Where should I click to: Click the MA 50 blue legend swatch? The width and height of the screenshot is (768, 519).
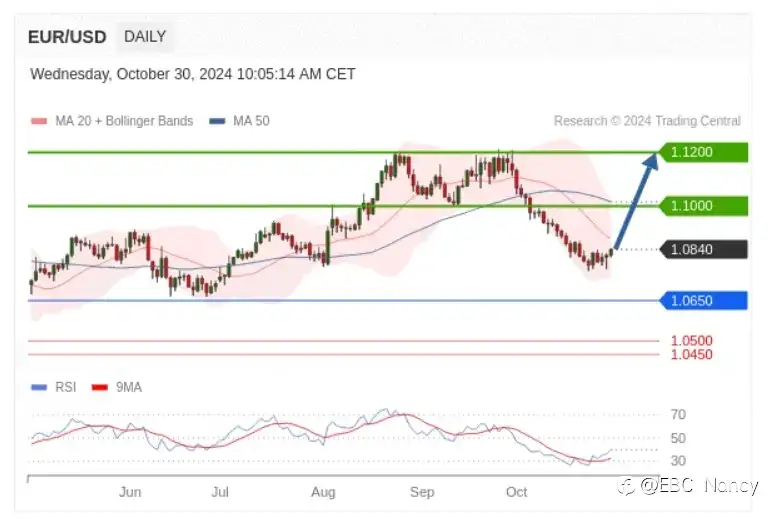pos(217,121)
